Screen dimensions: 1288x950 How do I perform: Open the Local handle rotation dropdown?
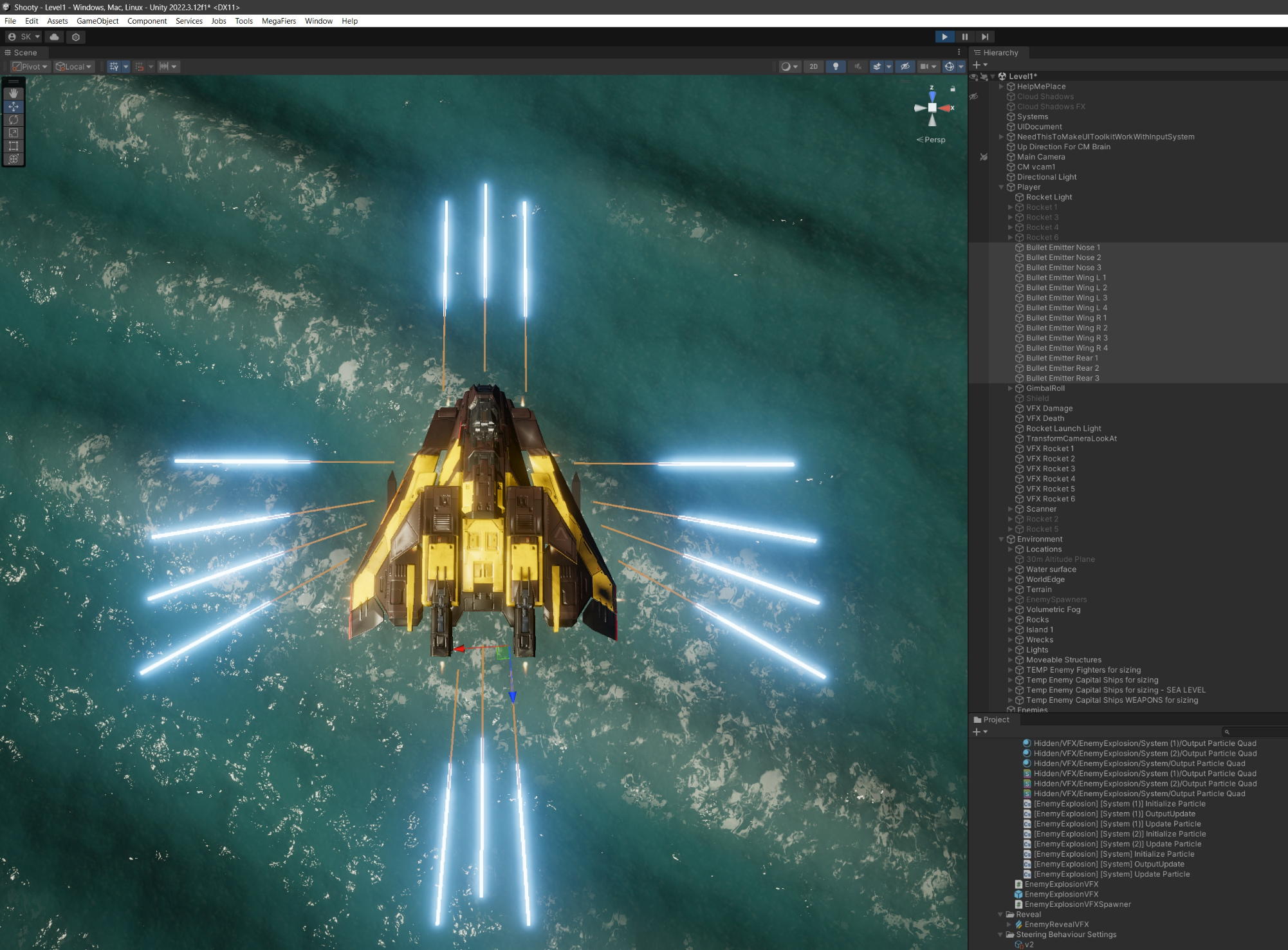(75, 66)
